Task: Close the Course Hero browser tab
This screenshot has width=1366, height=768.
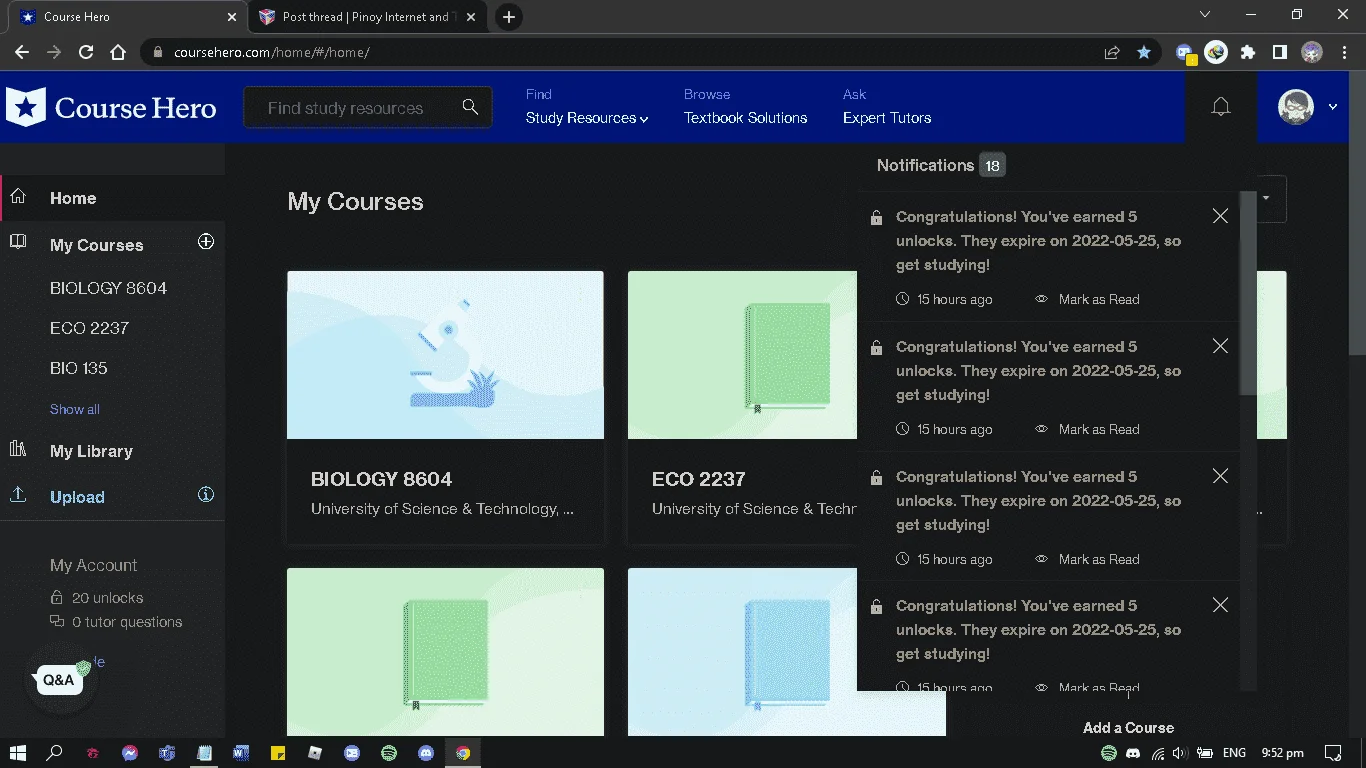Action: tap(231, 17)
